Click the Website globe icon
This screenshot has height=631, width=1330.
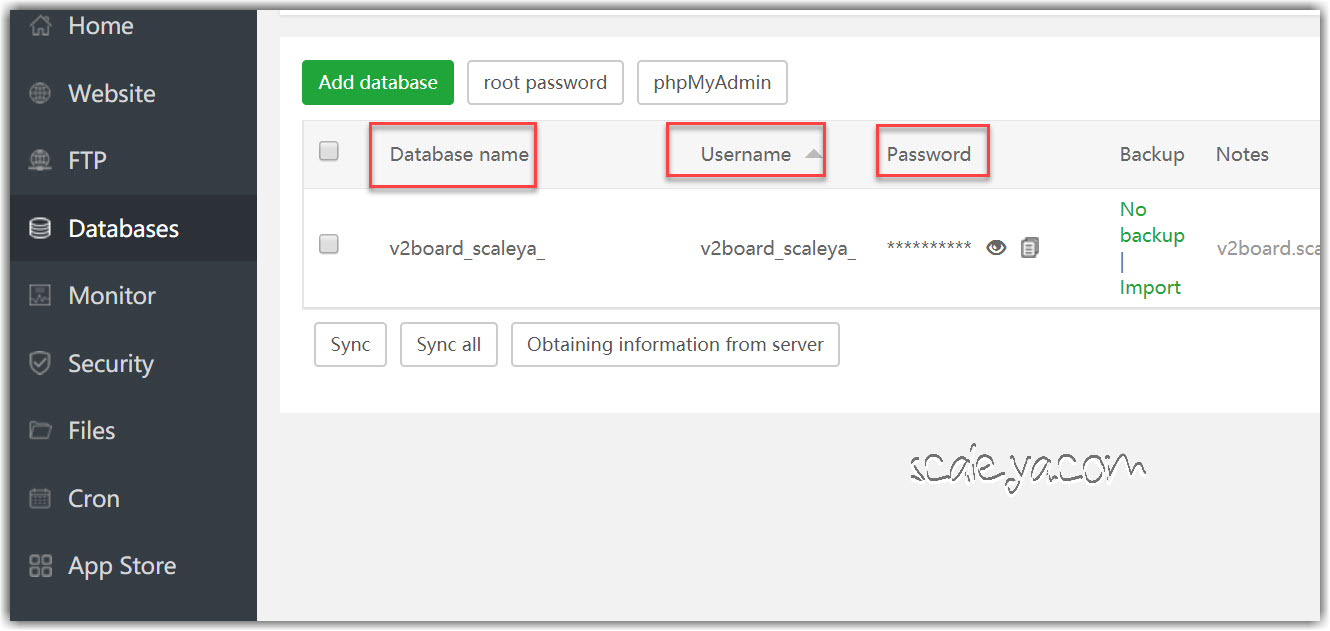pos(40,94)
